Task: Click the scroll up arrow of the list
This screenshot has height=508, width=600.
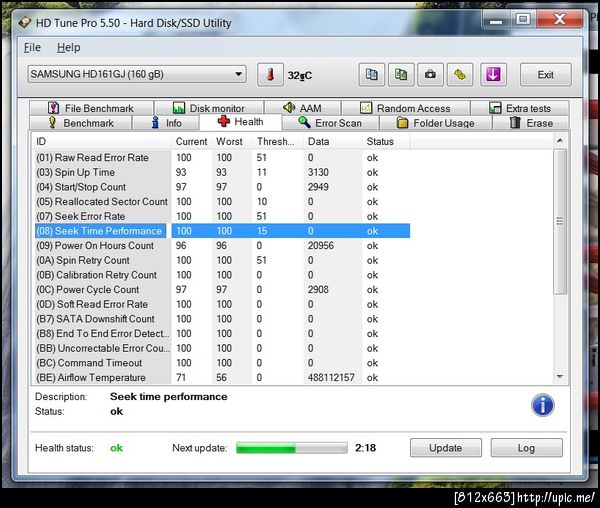Action: (x=560, y=140)
